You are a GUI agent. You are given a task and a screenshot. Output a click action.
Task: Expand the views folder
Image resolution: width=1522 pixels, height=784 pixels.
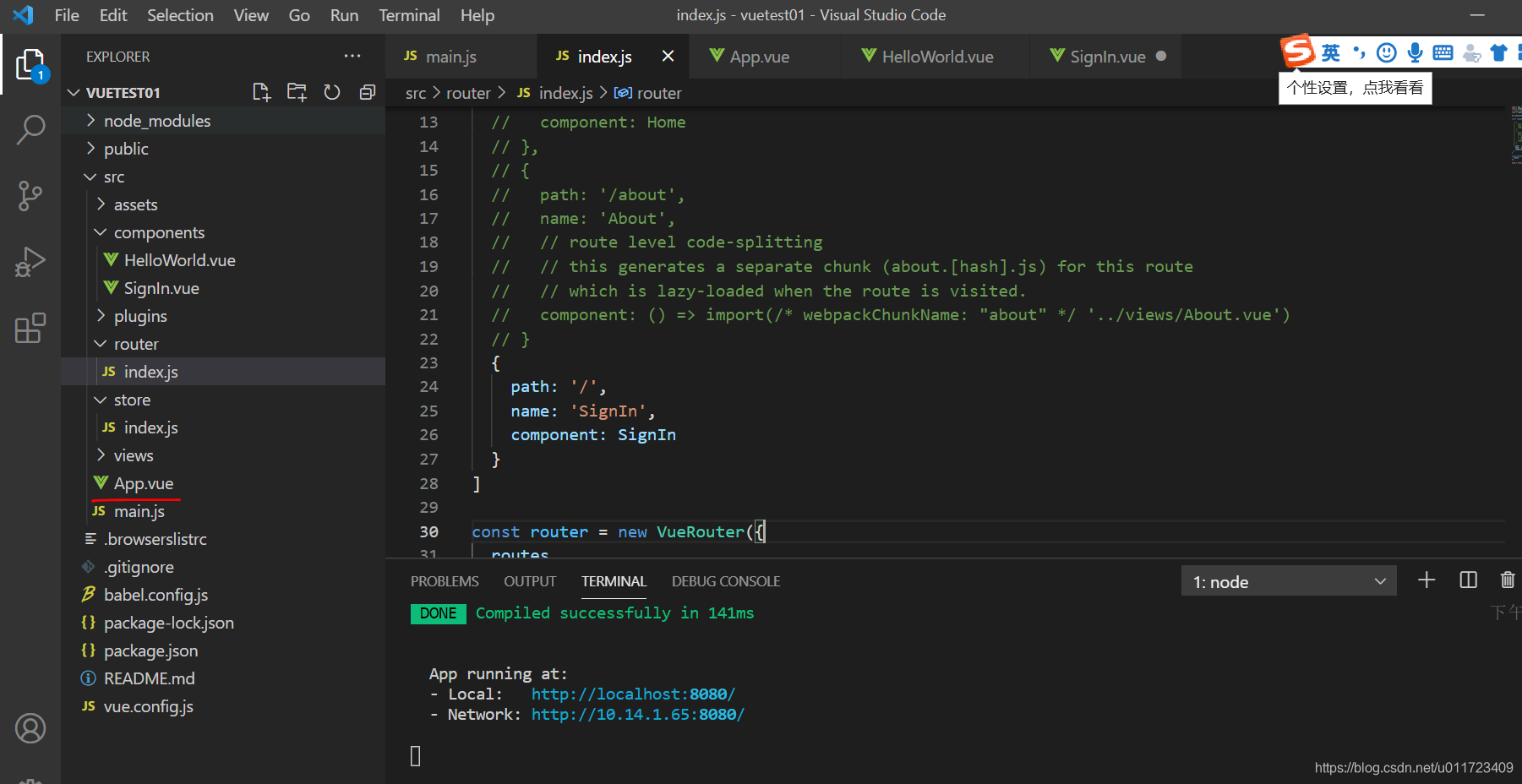101,455
